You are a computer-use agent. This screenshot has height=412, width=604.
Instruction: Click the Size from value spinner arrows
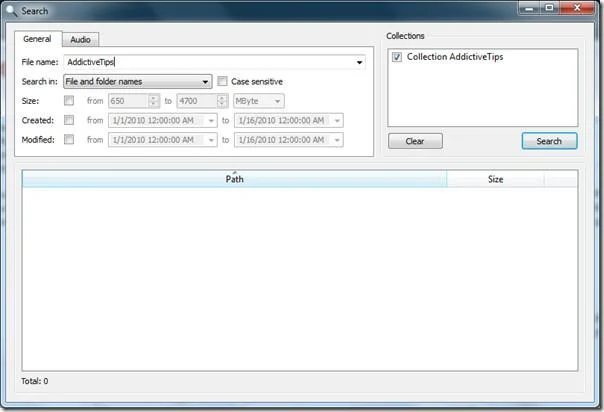tap(154, 101)
